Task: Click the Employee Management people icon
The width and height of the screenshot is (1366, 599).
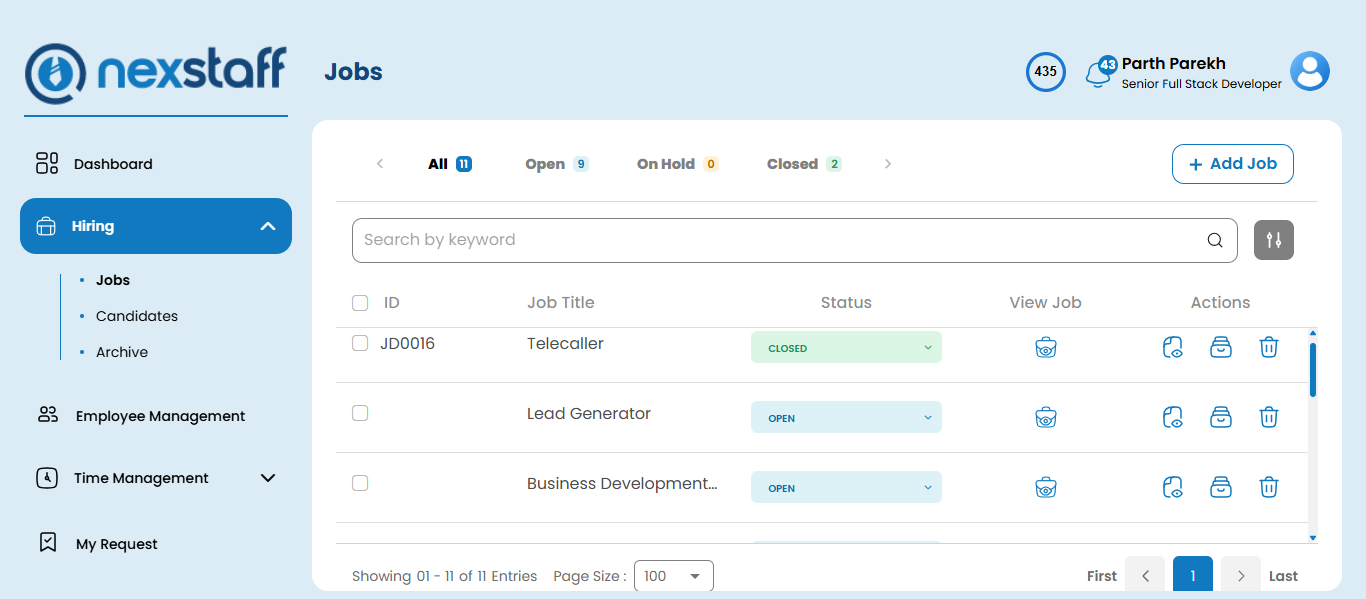Action: point(48,415)
